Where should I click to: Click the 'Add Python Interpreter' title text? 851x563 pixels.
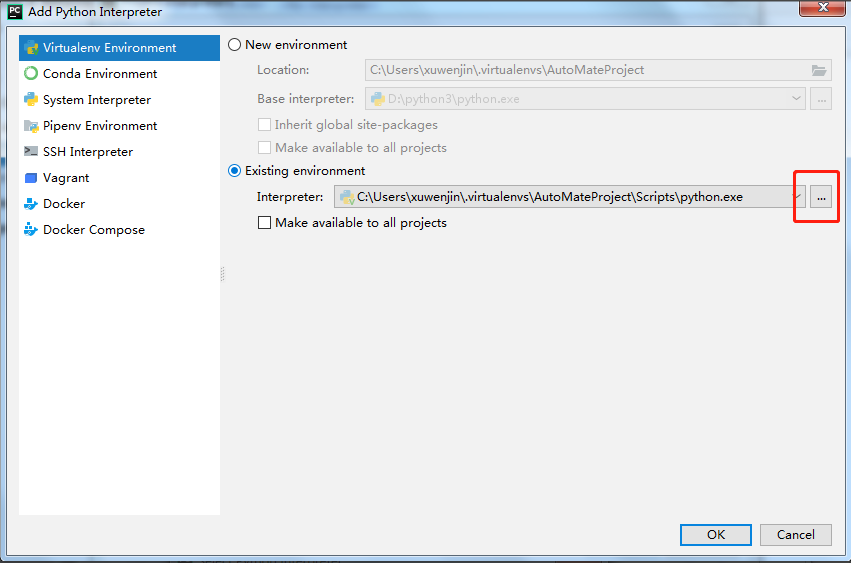pyautogui.click(x=95, y=11)
